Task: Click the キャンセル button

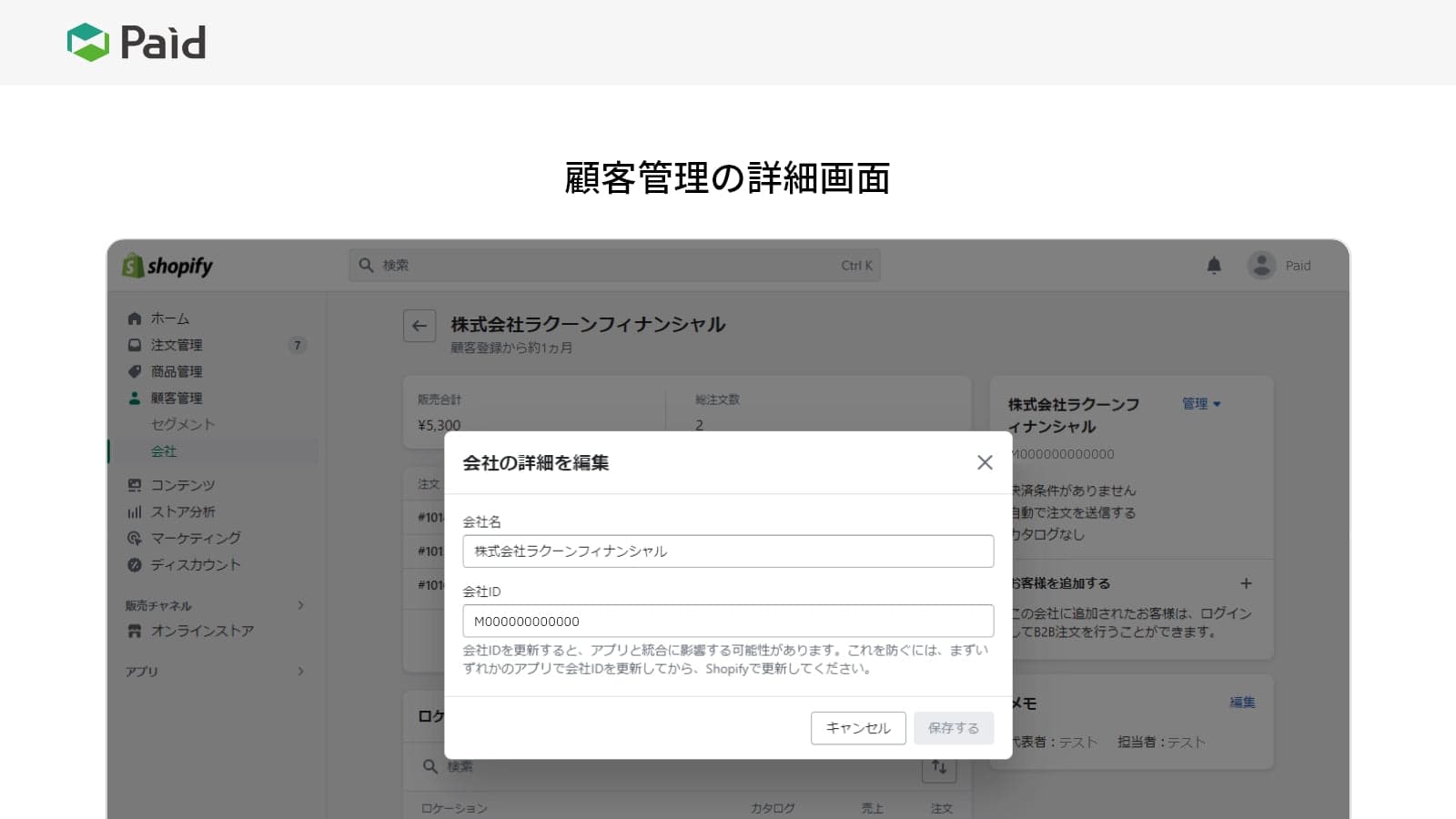Action: [x=858, y=728]
